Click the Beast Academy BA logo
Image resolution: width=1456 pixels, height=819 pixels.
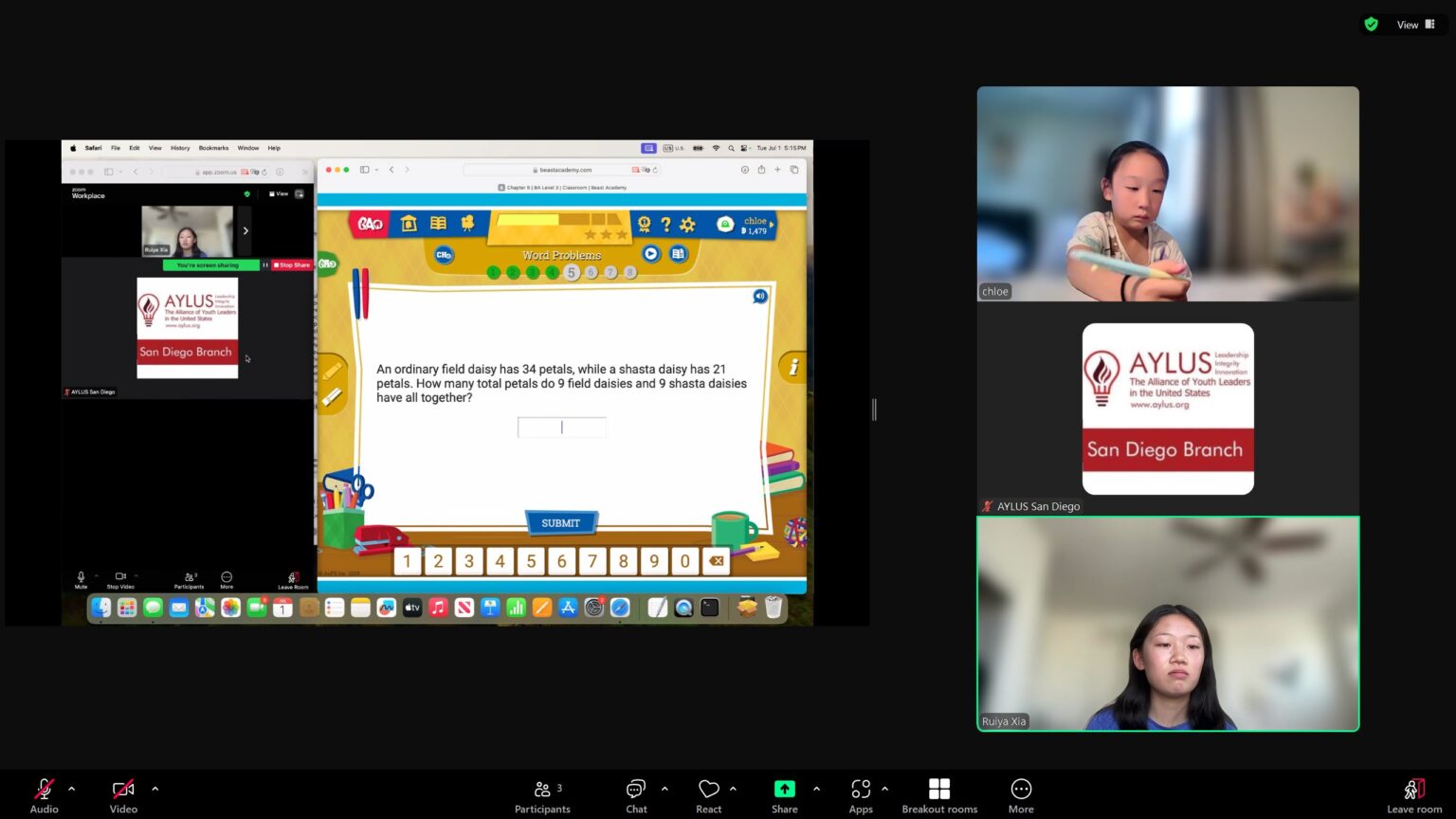click(x=370, y=224)
